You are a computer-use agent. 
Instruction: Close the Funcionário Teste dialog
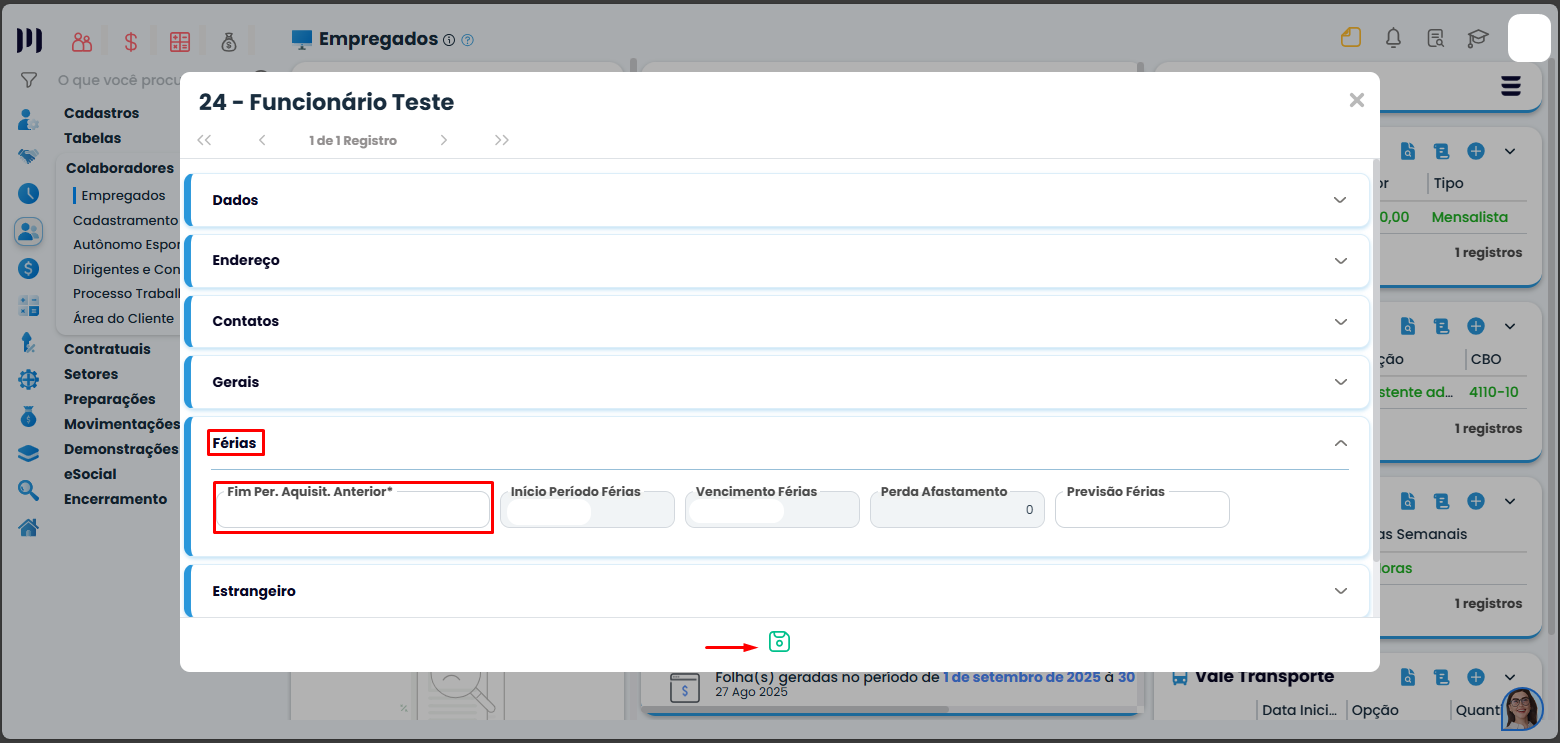(x=1357, y=100)
